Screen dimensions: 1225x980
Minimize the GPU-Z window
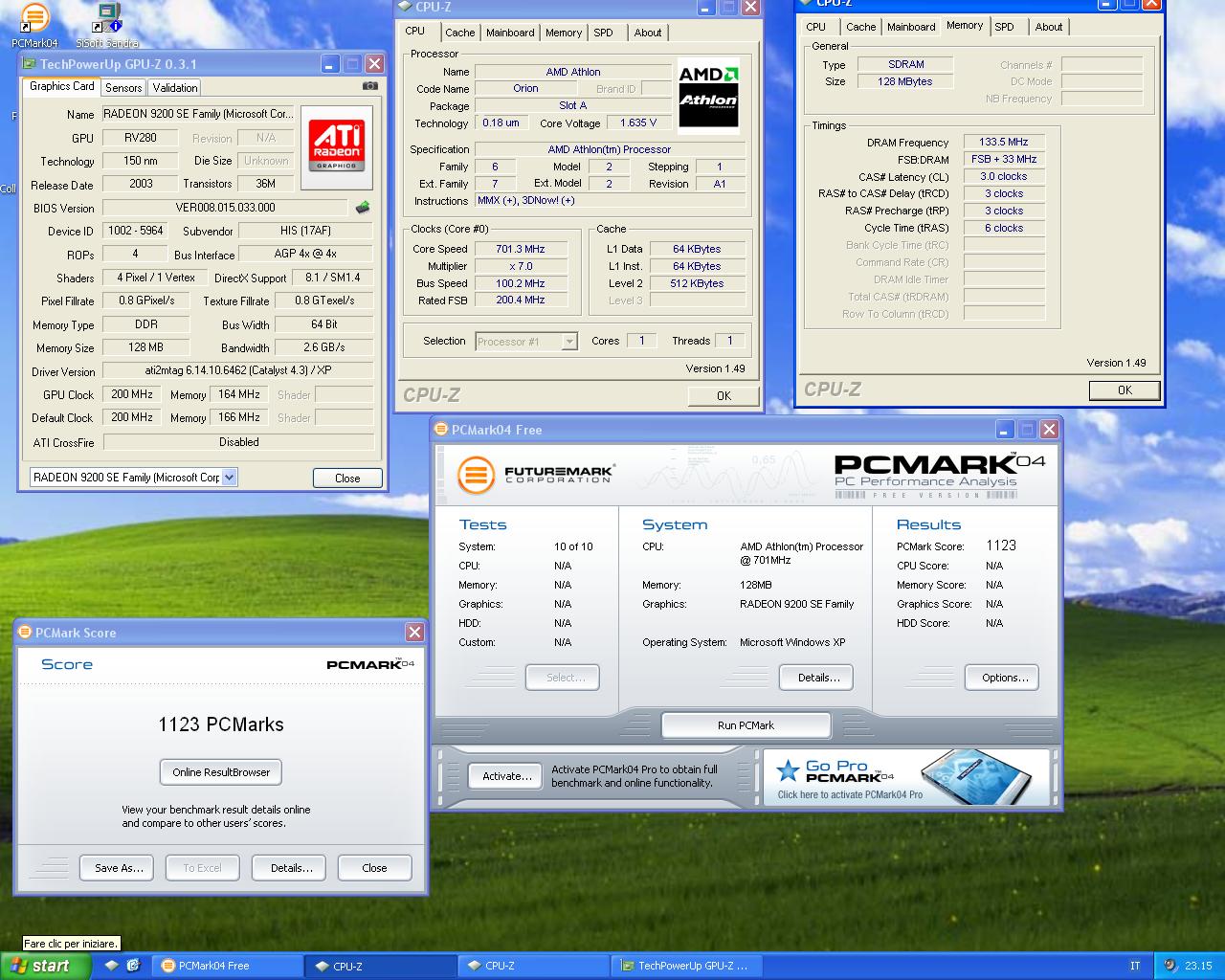(x=330, y=64)
